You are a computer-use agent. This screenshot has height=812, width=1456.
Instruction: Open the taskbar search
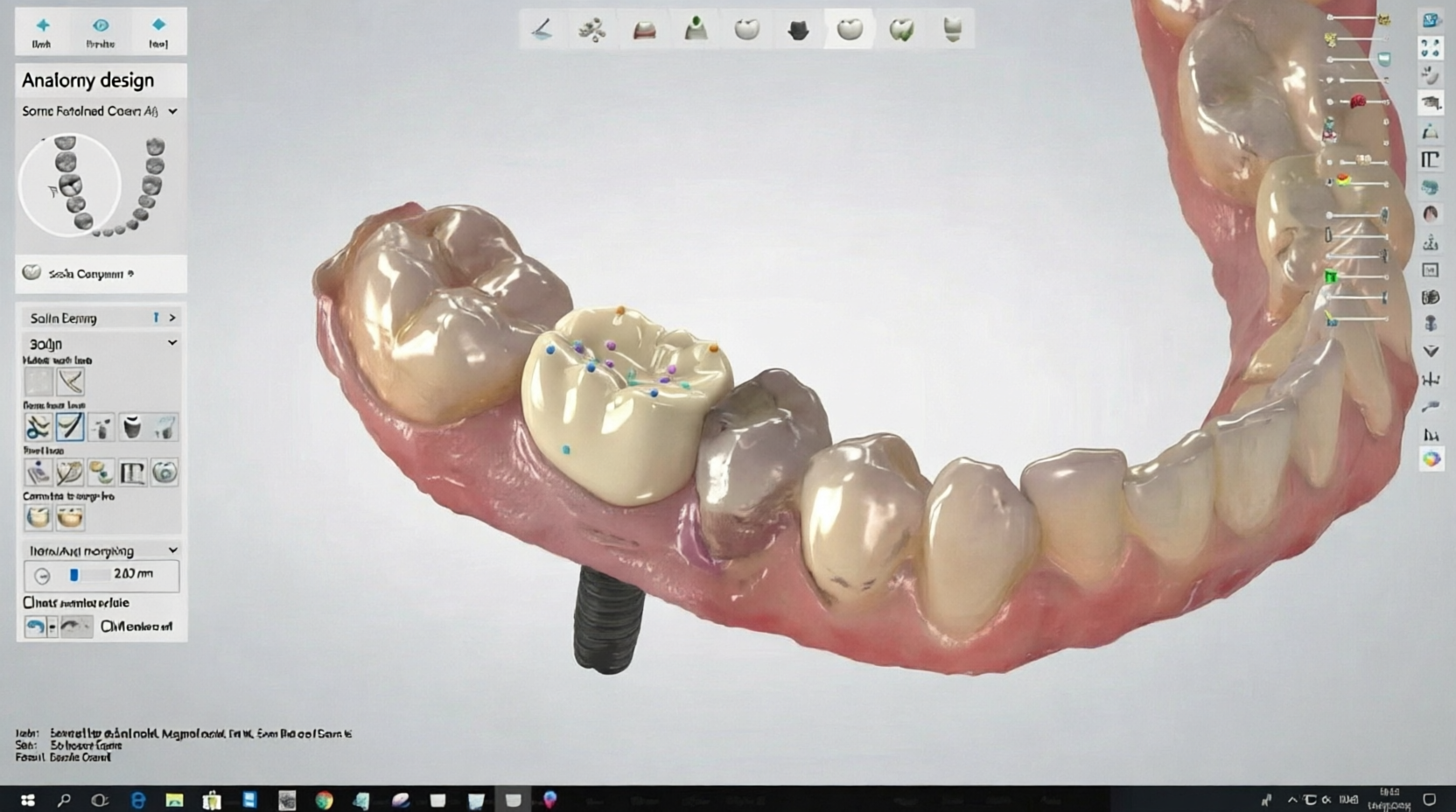point(63,800)
